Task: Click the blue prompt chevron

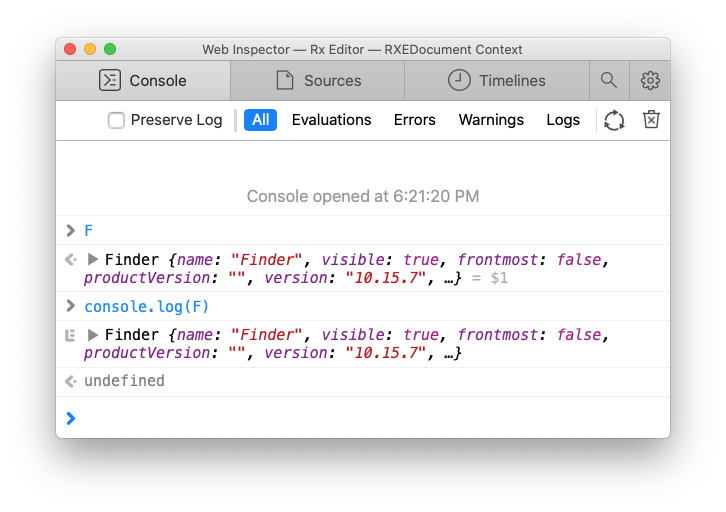Action: pos(70,418)
